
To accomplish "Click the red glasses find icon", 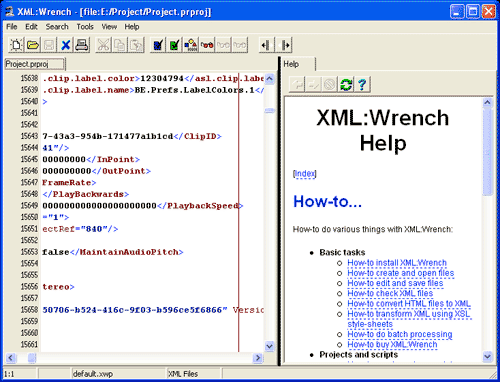I will tap(207, 45).
